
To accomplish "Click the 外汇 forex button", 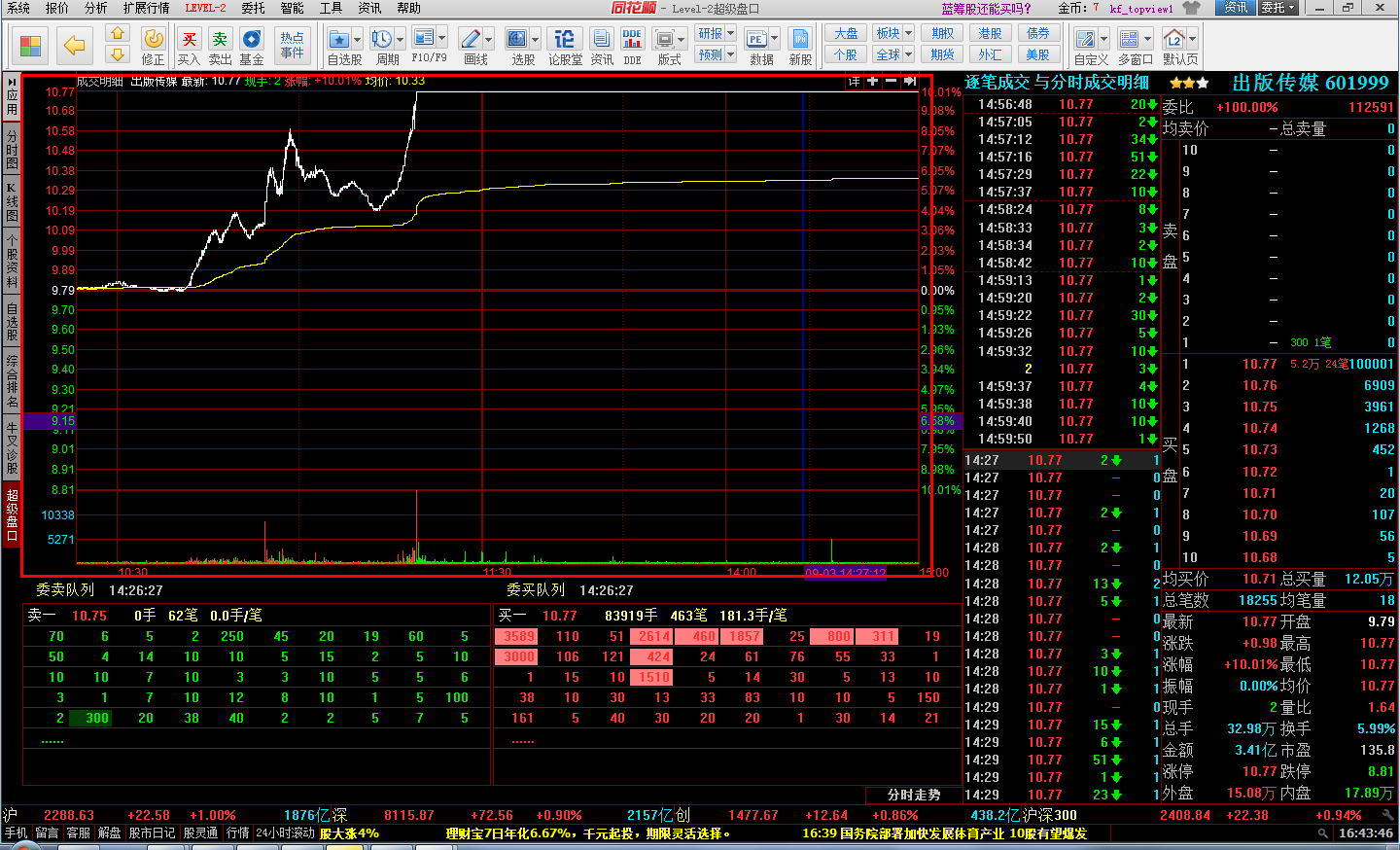I will click(990, 54).
